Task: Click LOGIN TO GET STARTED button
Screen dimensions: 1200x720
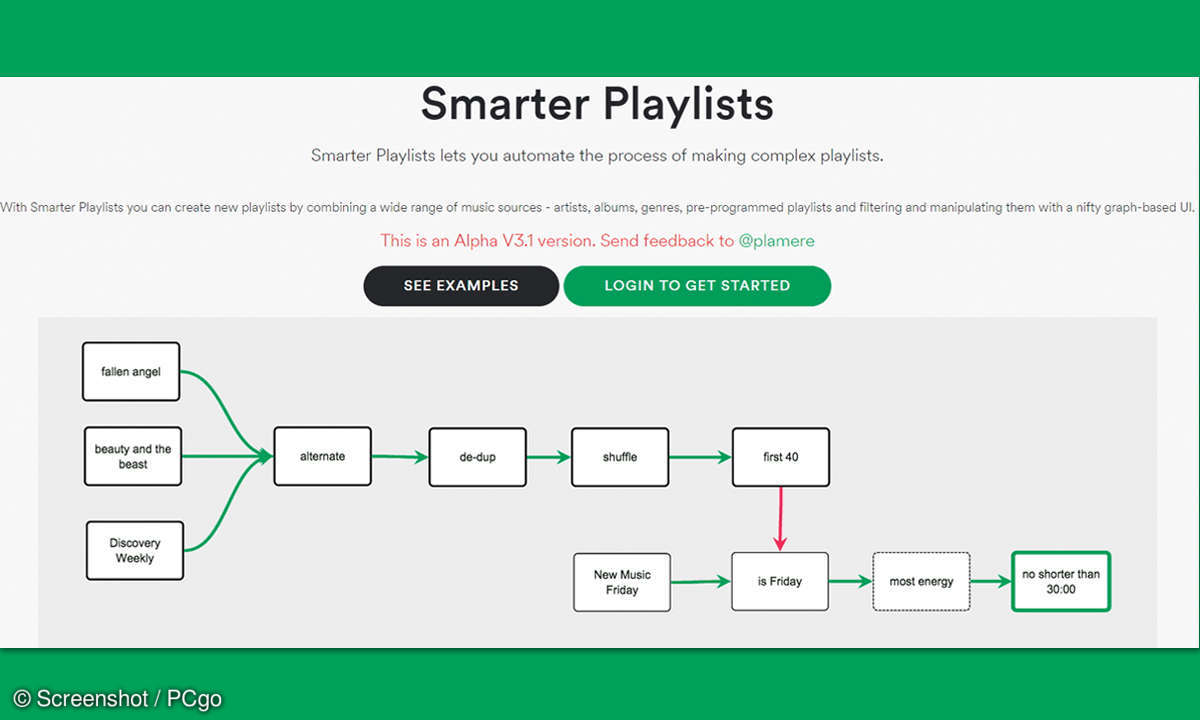Action: tap(697, 286)
